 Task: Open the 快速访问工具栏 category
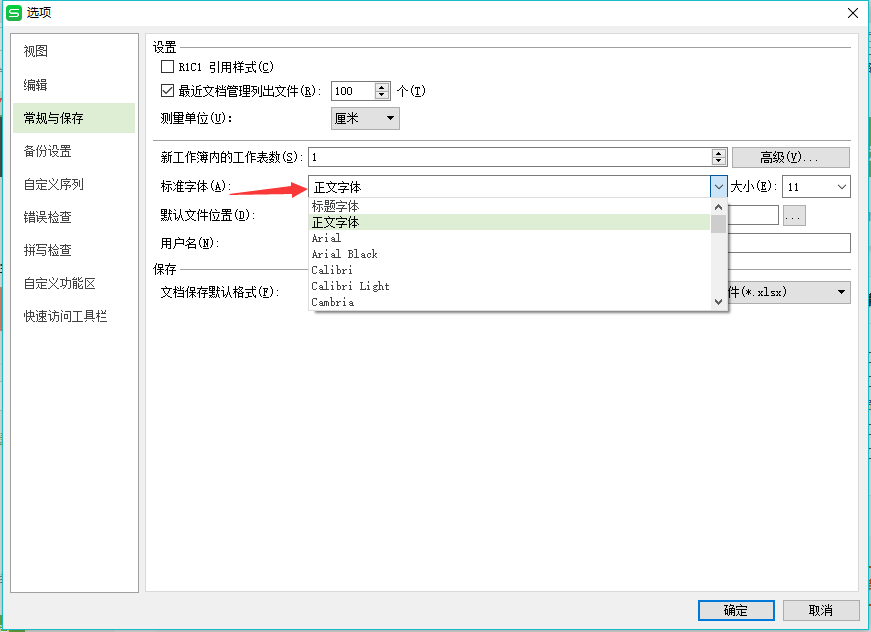[74, 316]
